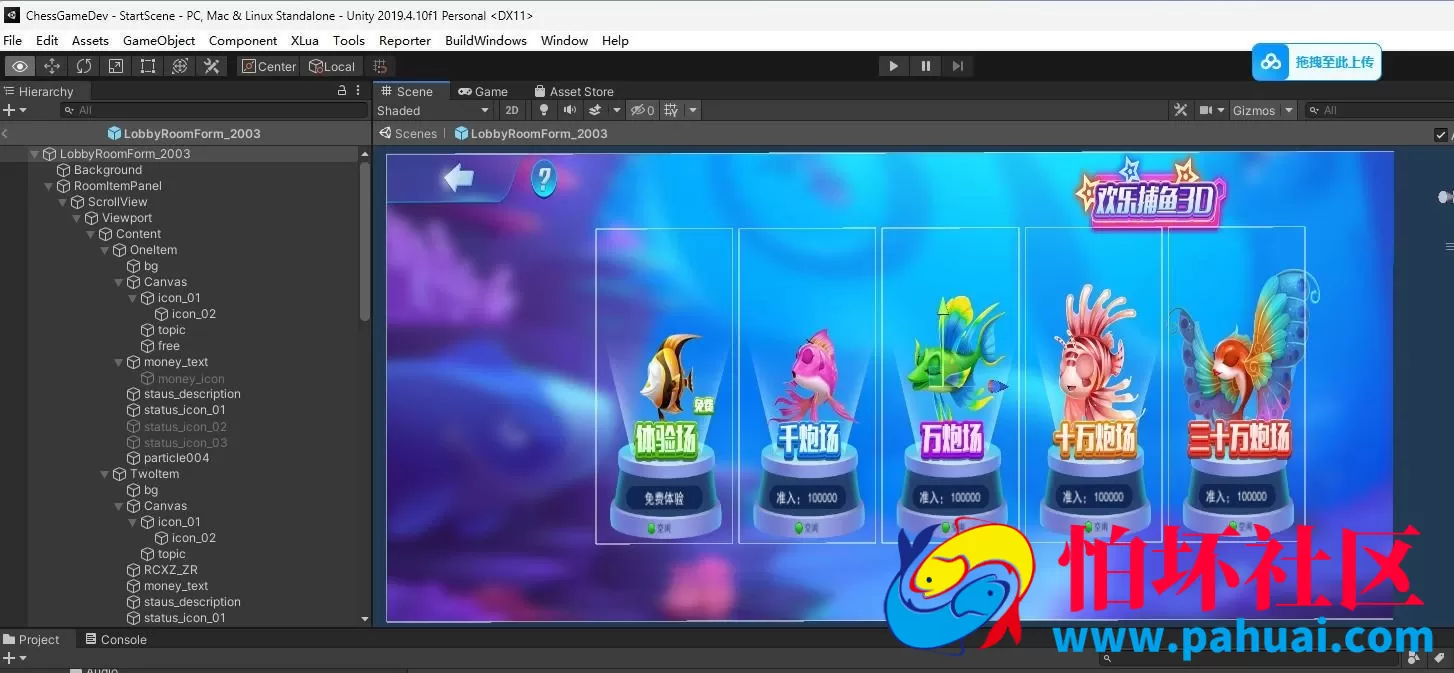The width and height of the screenshot is (1454, 673).
Task: Toggle scene effects layers icon
Action: point(595,110)
